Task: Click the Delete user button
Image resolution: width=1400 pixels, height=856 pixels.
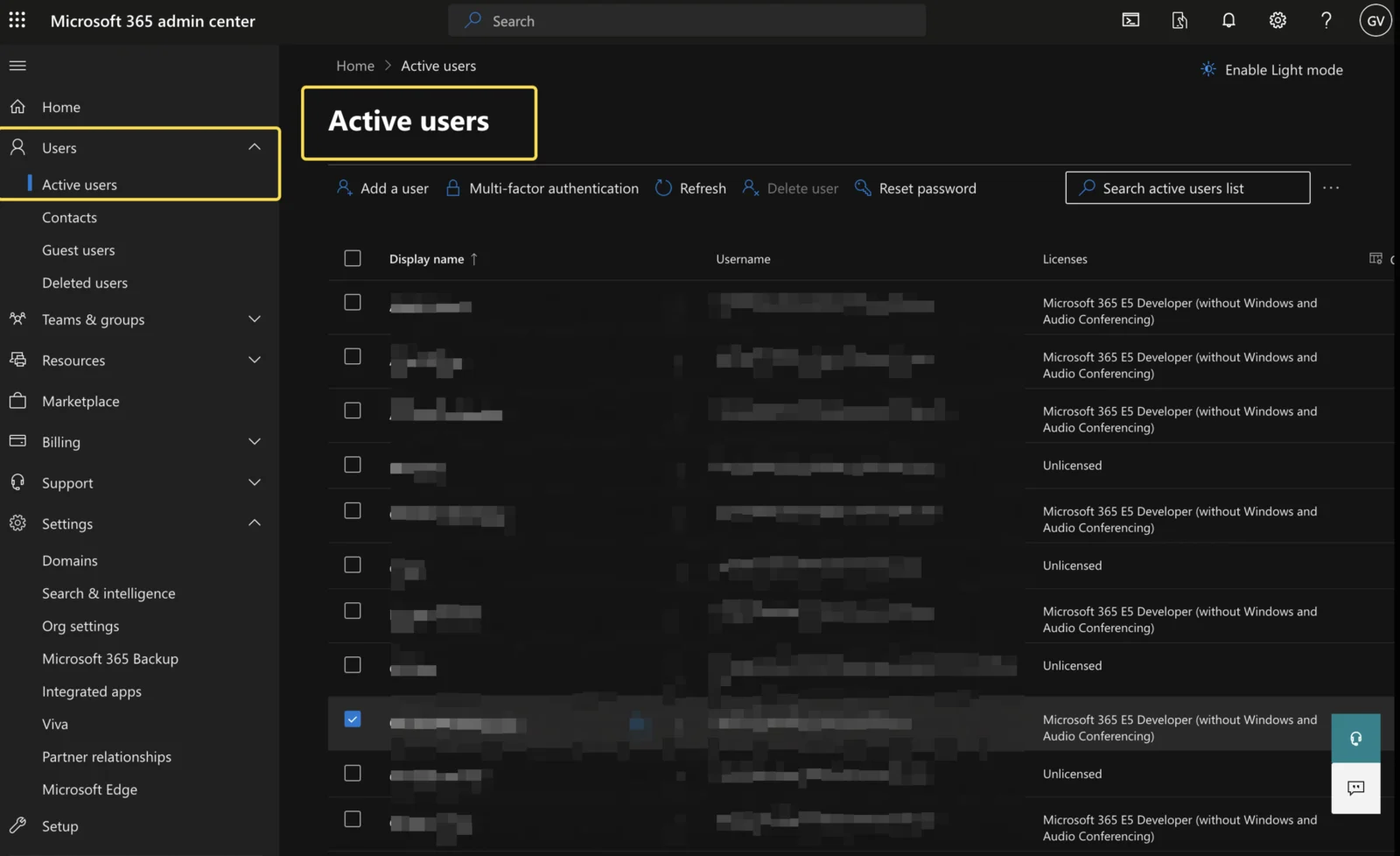Action: 790,188
